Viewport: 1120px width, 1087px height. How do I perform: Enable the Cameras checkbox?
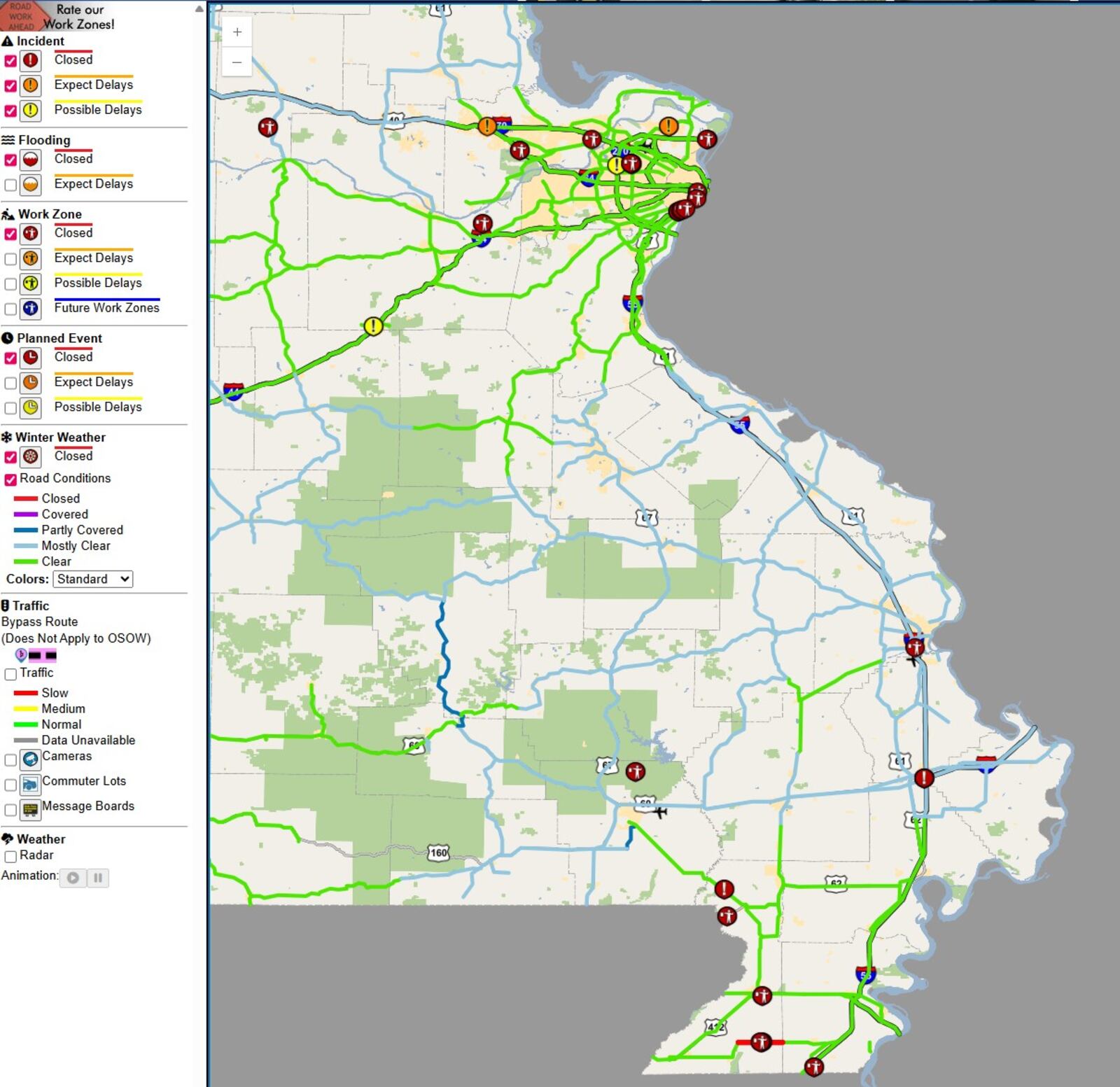pyautogui.click(x=10, y=760)
